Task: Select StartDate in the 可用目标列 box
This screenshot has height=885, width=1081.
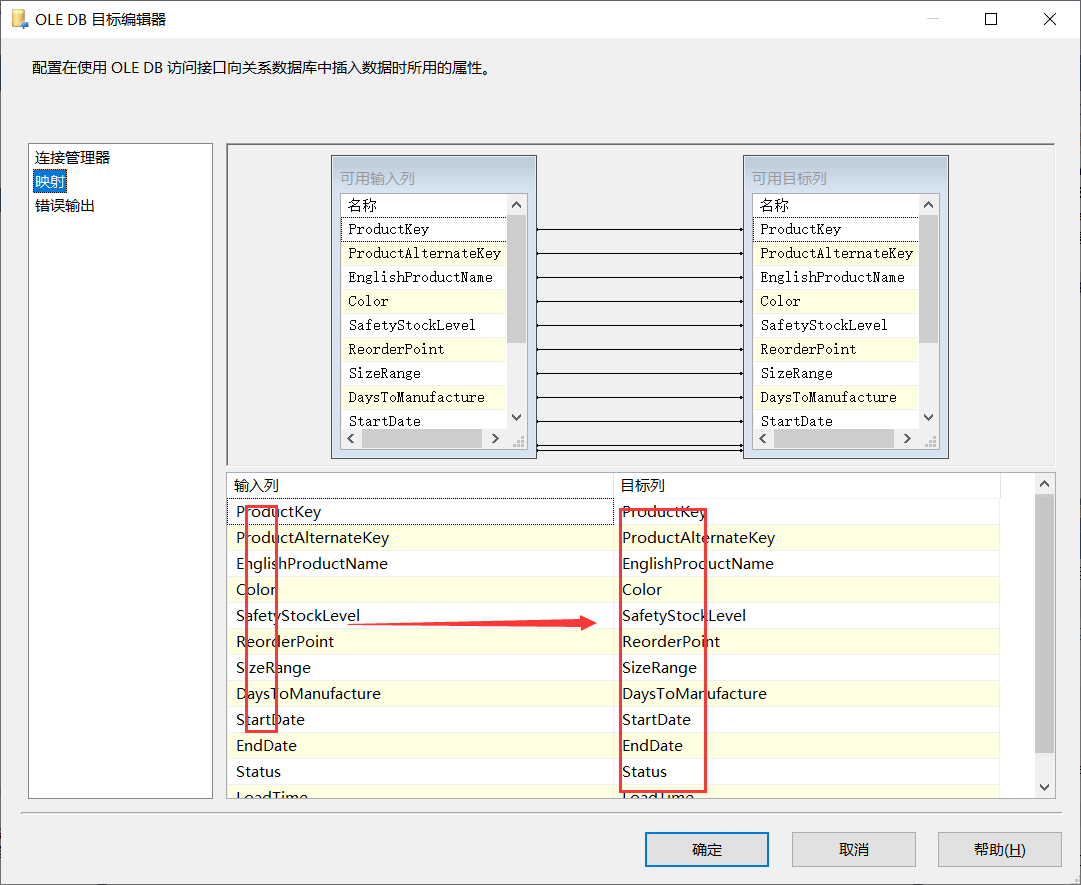Action: pyautogui.click(x=836, y=420)
